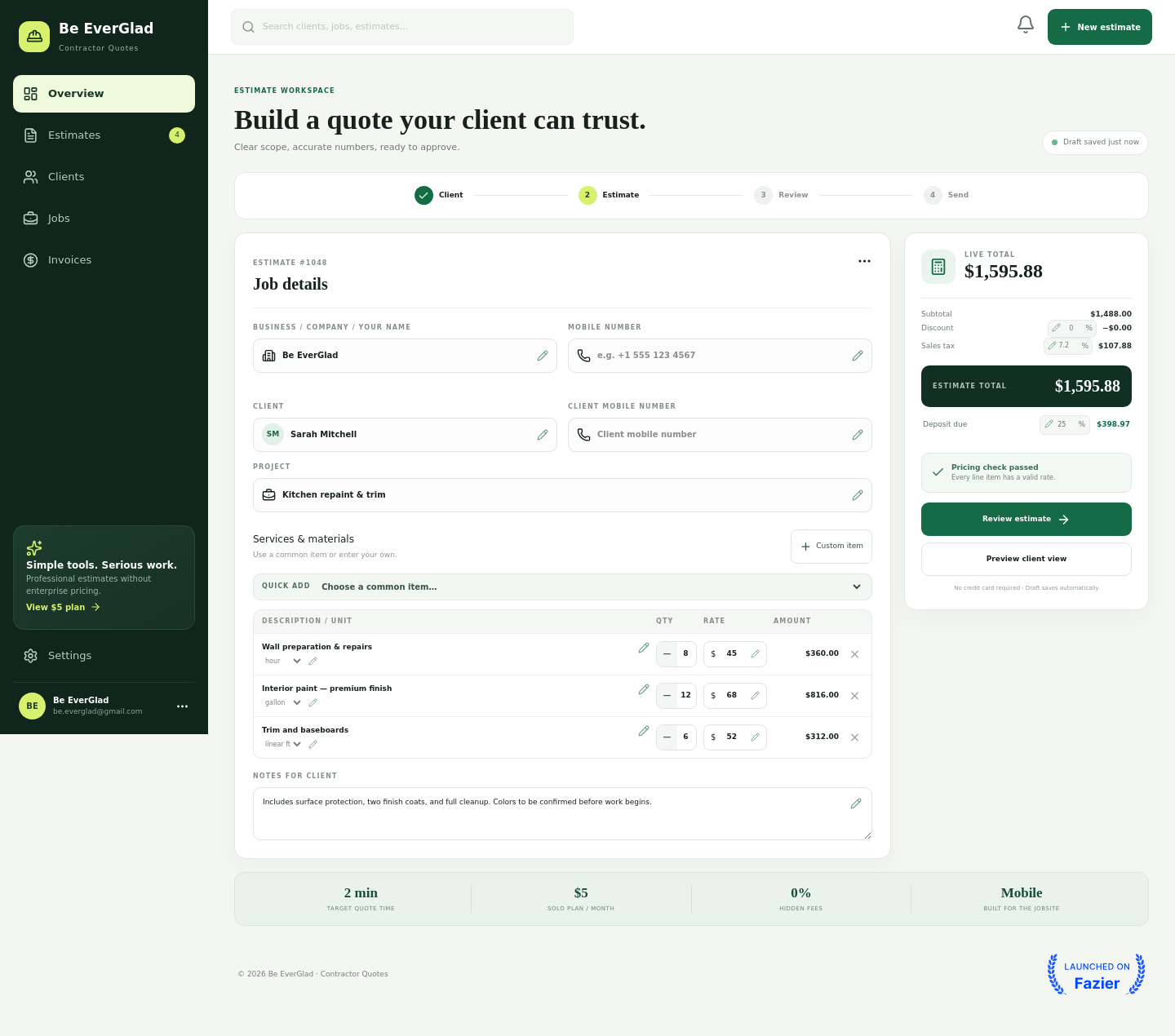
Task: Open Settings in the sidebar
Action: click(104, 656)
